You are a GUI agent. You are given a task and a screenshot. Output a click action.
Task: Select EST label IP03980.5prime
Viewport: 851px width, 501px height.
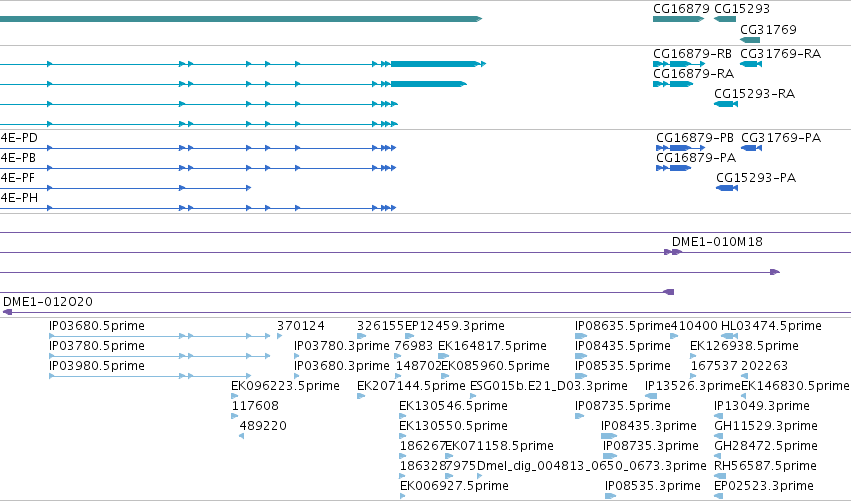pos(97,366)
